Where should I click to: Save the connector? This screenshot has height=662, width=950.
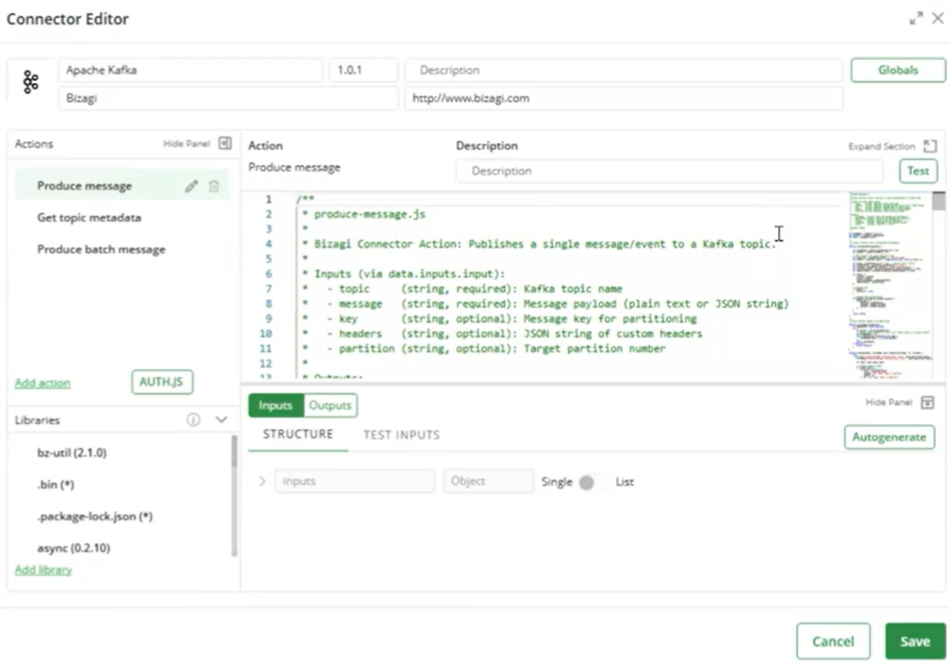(915, 641)
